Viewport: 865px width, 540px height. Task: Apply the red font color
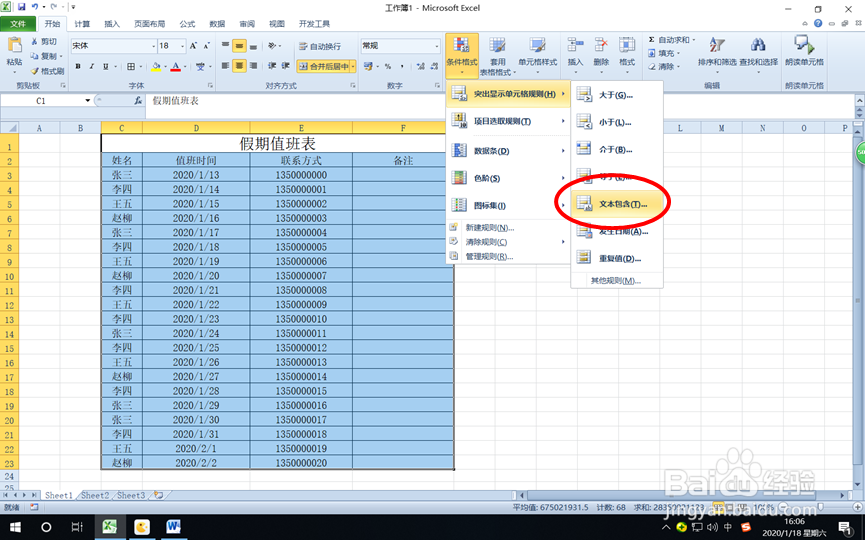click(x=175, y=66)
